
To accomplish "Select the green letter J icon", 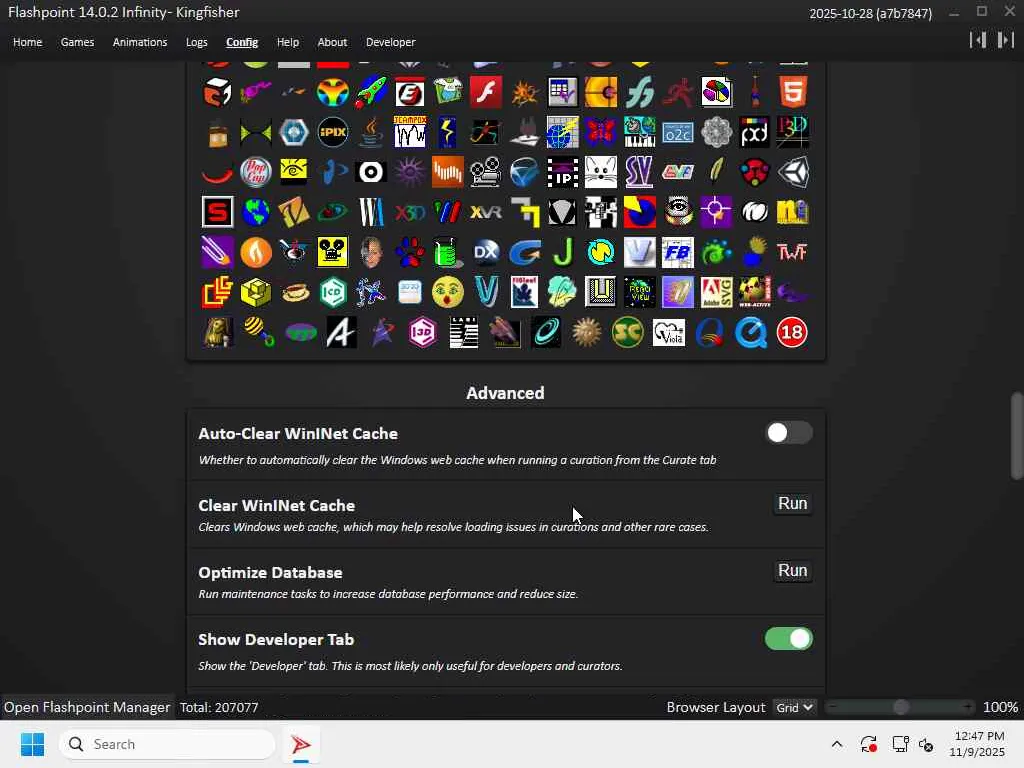I will coord(563,252).
